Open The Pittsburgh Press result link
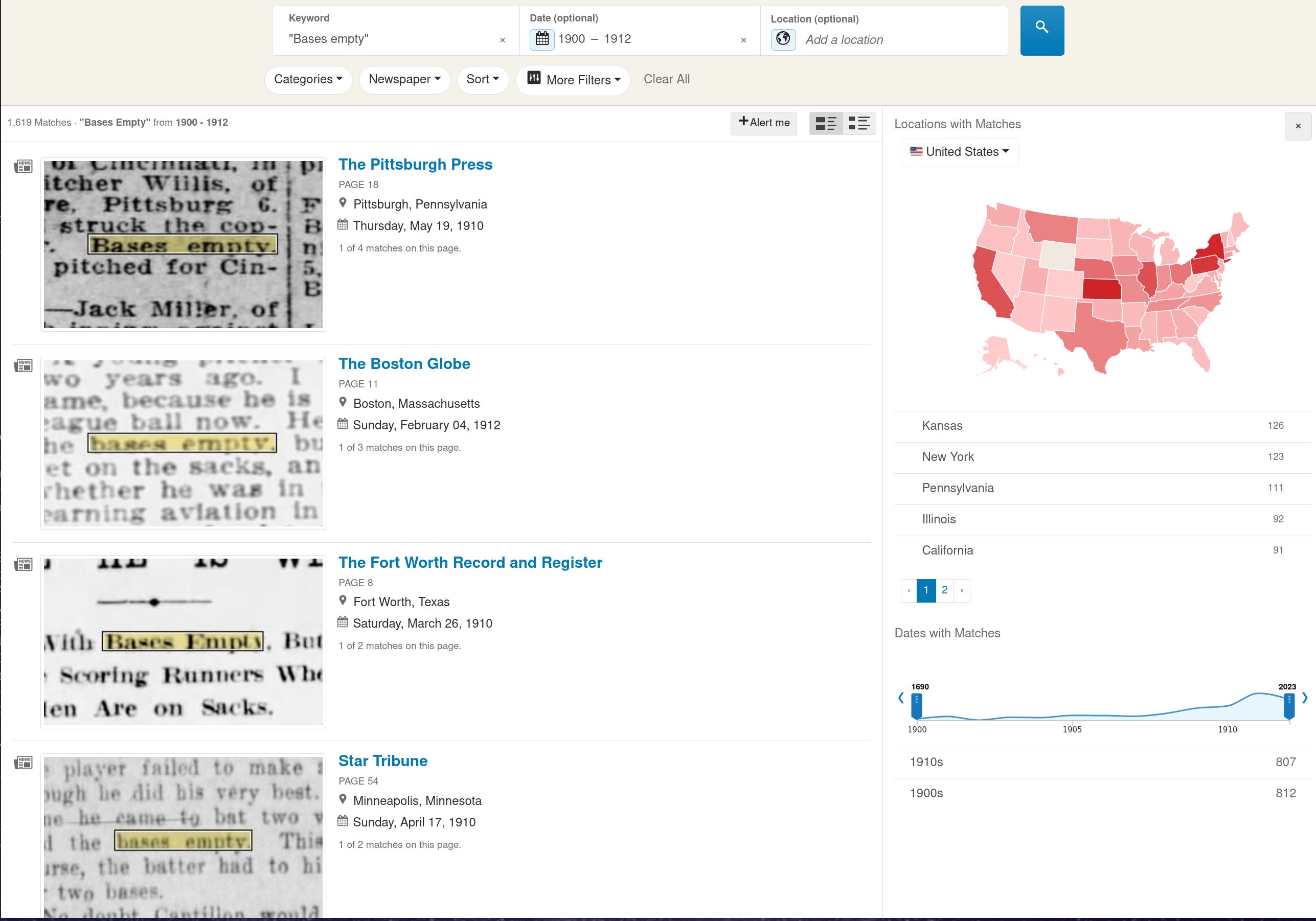This screenshot has width=1316, height=921. (415, 165)
